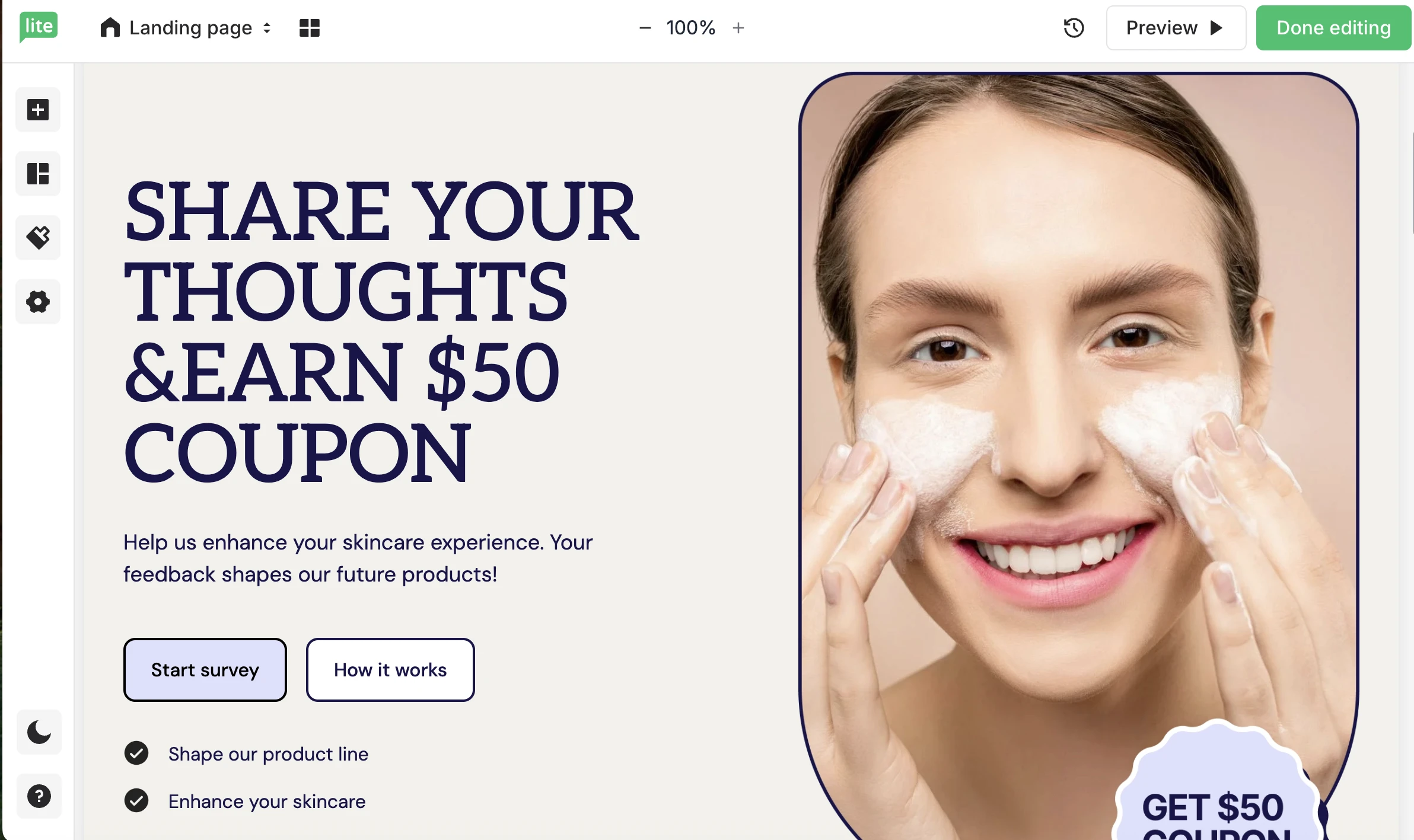
Task: Zoom out with the minus control
Action: tap(645, 28)
